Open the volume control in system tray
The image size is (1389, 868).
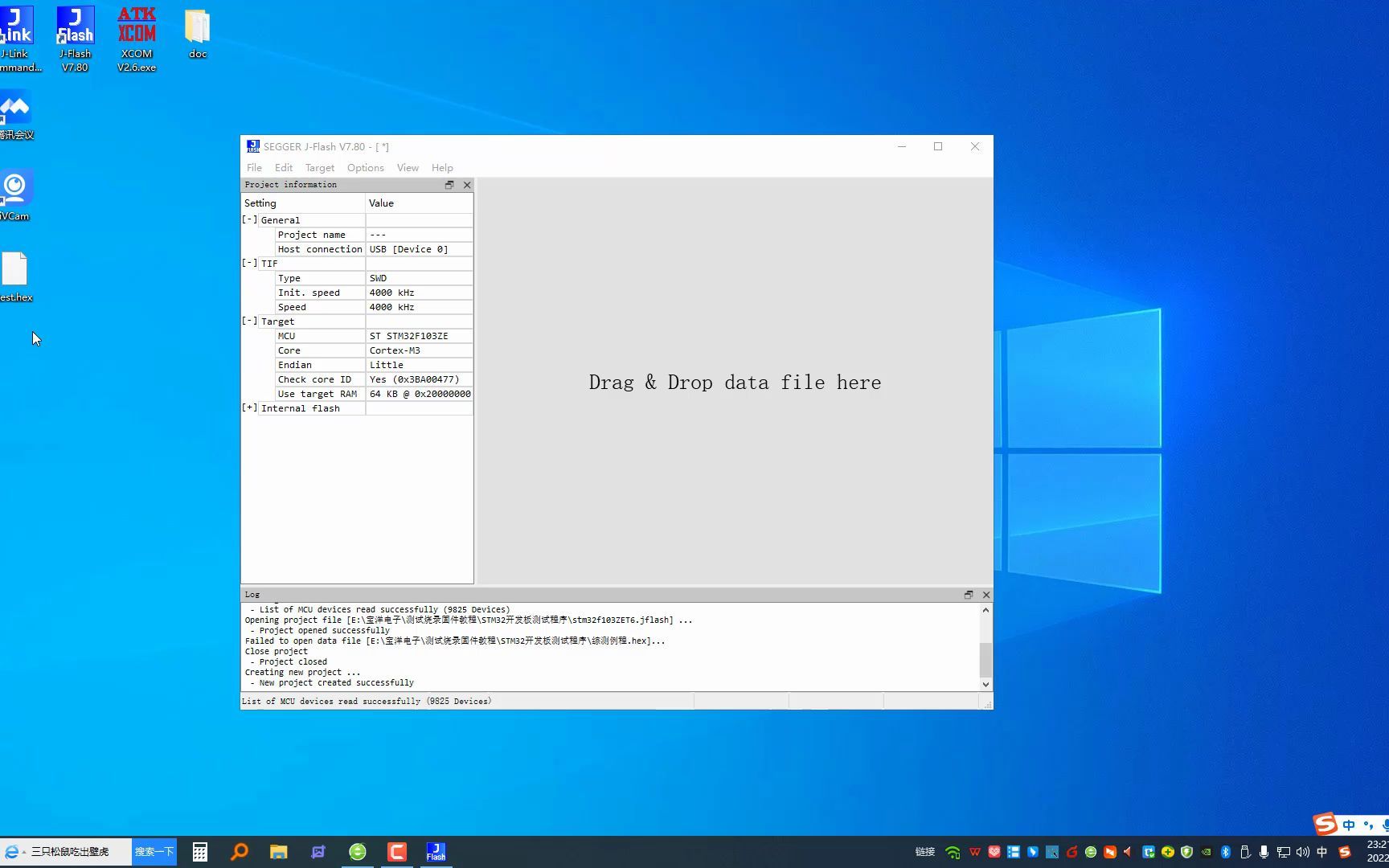tap(1303, 852)
